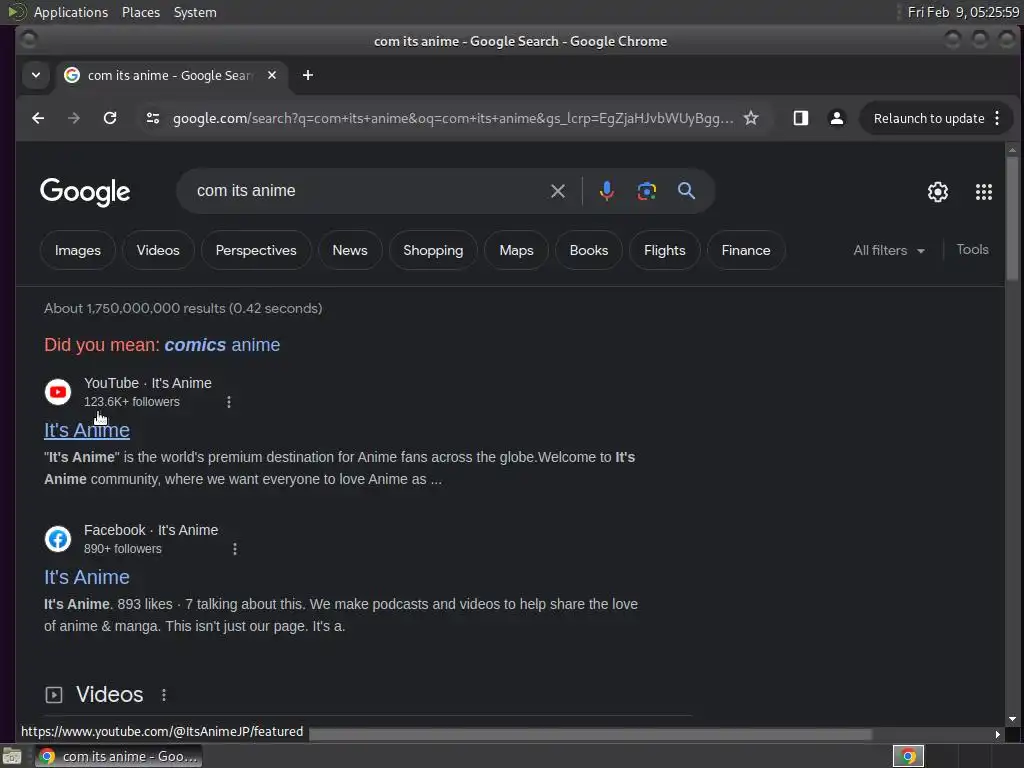Open more options for Facebook result
The image size is (1024, 768).
coord(235,549)
